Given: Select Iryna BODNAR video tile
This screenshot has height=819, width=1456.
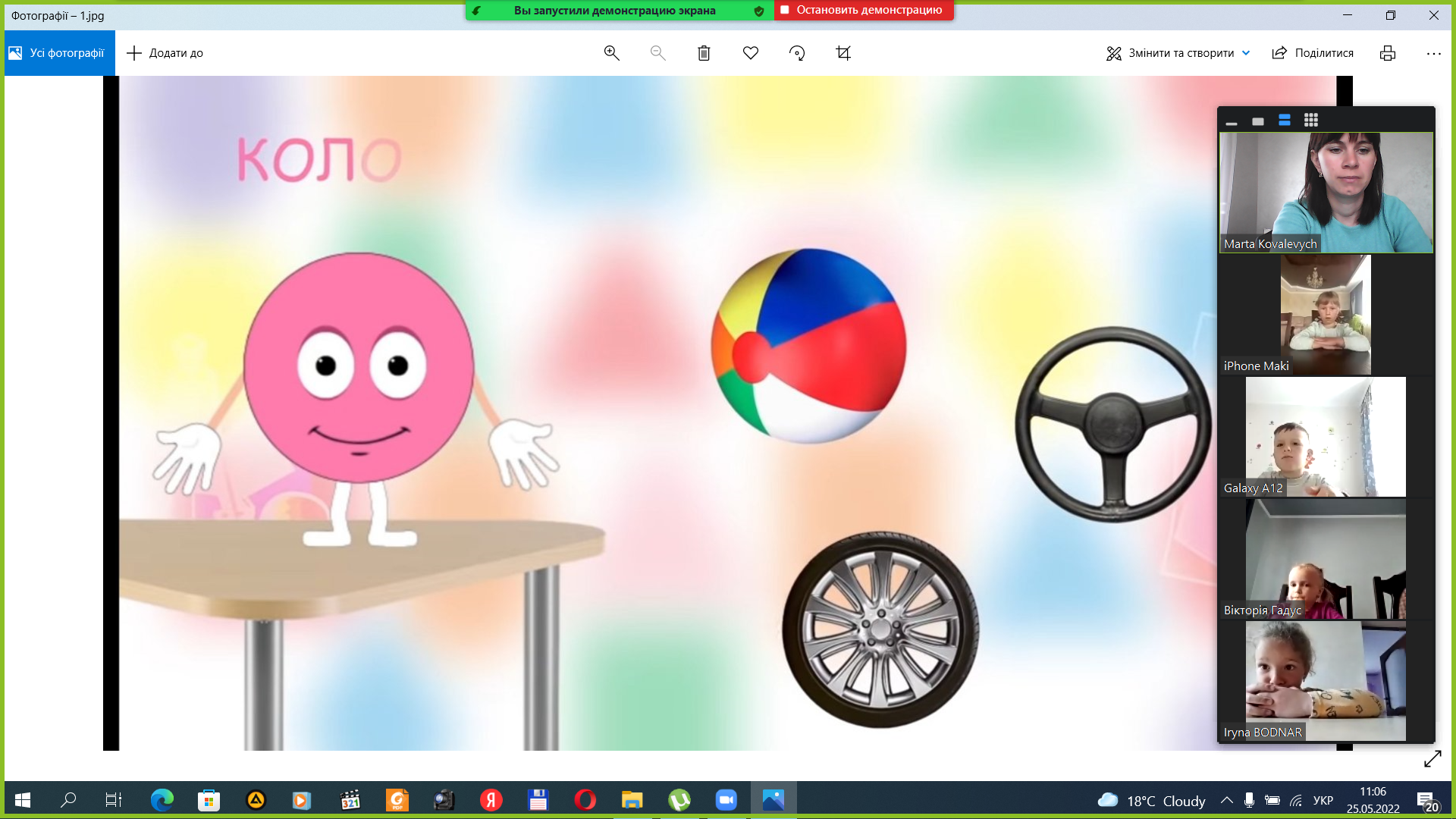Looking at the screenshot, I should pos(1326,681).
